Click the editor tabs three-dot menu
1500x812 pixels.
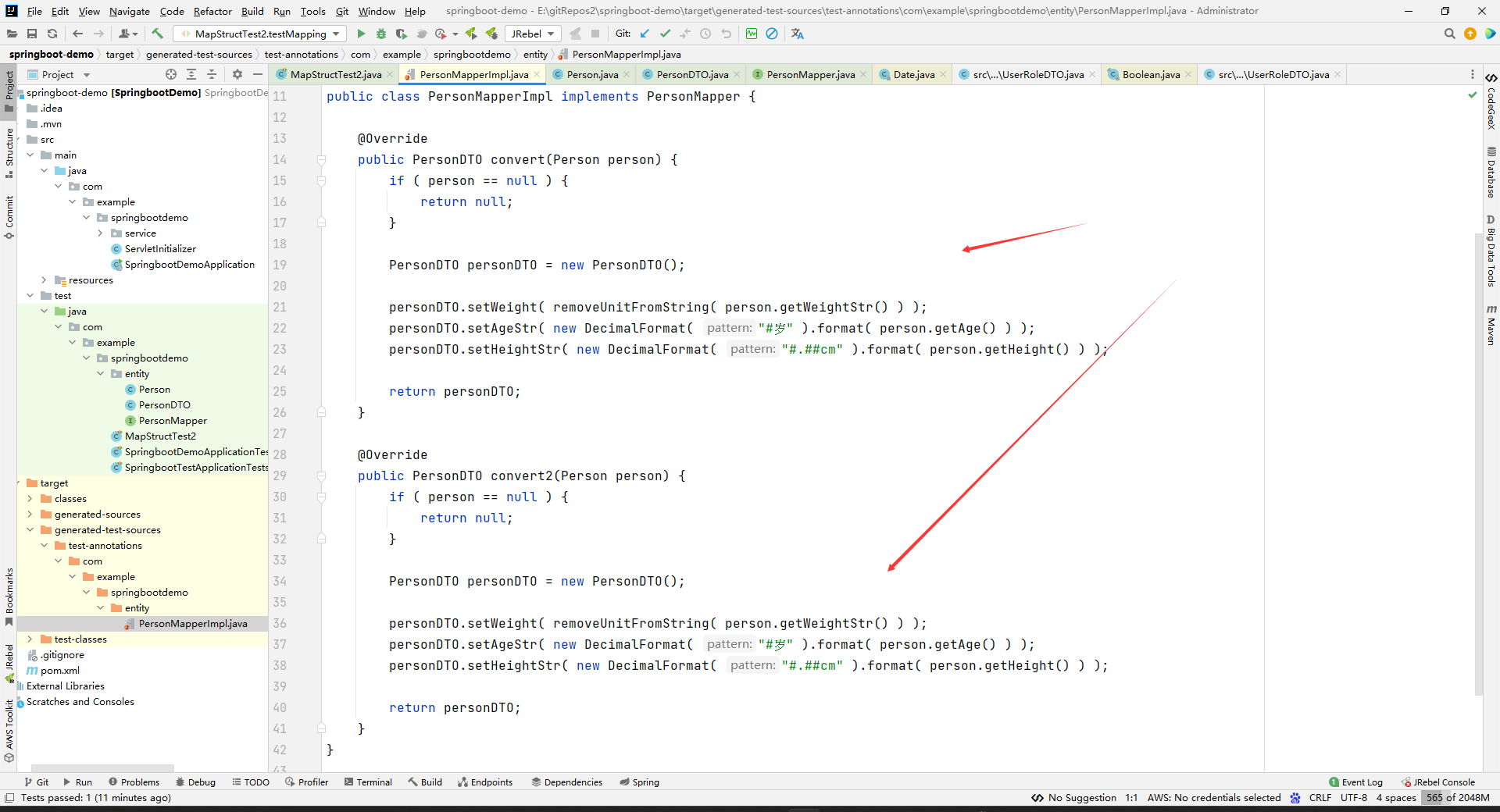click(x=1473, y=74)
